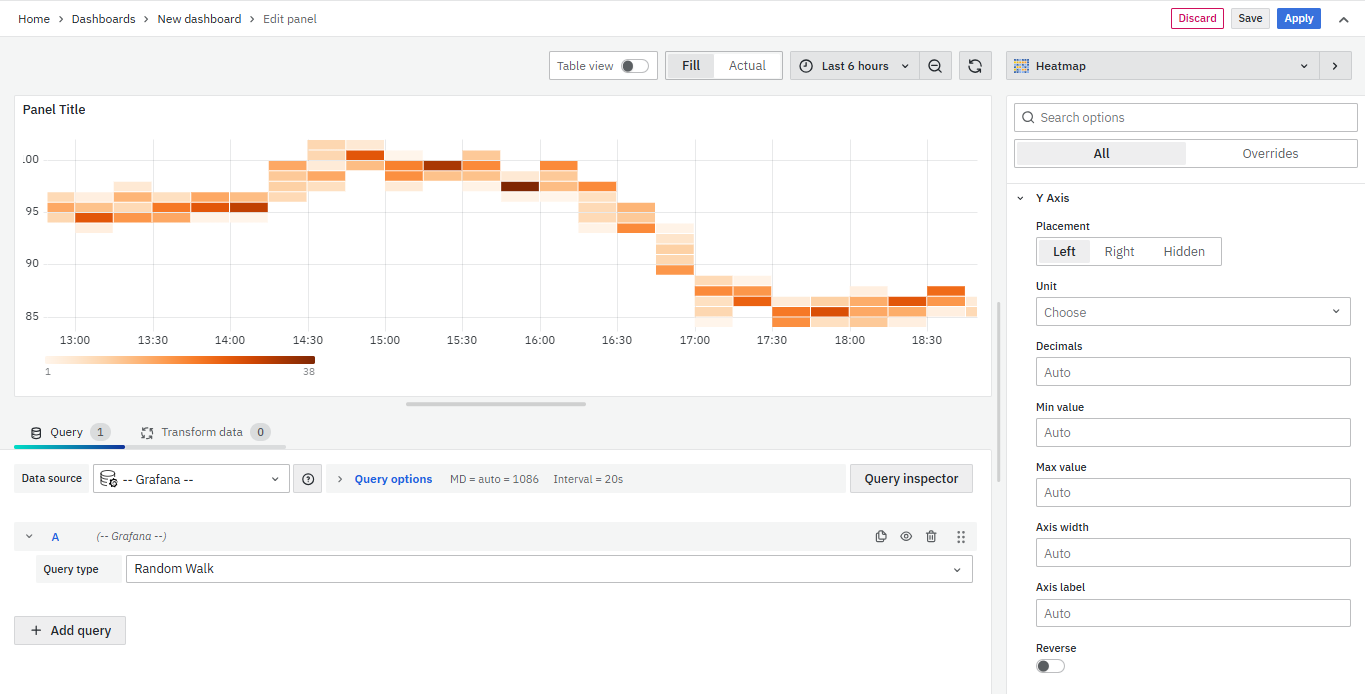The height and width of the screenshot is (694, 1365).
Task: Click the right arrow next to Heatmap
Action: point(1334,66)
